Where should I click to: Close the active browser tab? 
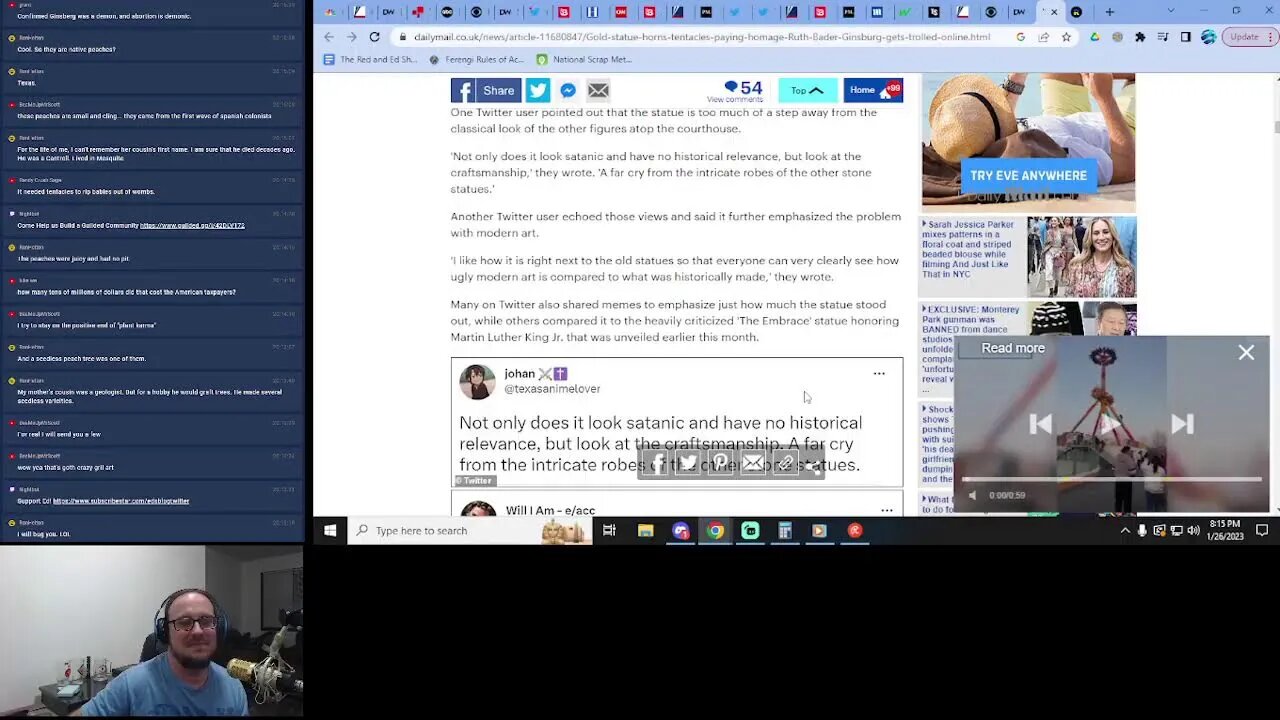[1054, 12]
